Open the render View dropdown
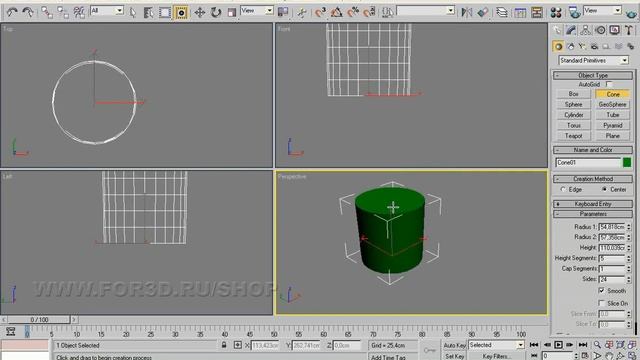This screenshot has height=360, width=640. [x=603, y=10]
